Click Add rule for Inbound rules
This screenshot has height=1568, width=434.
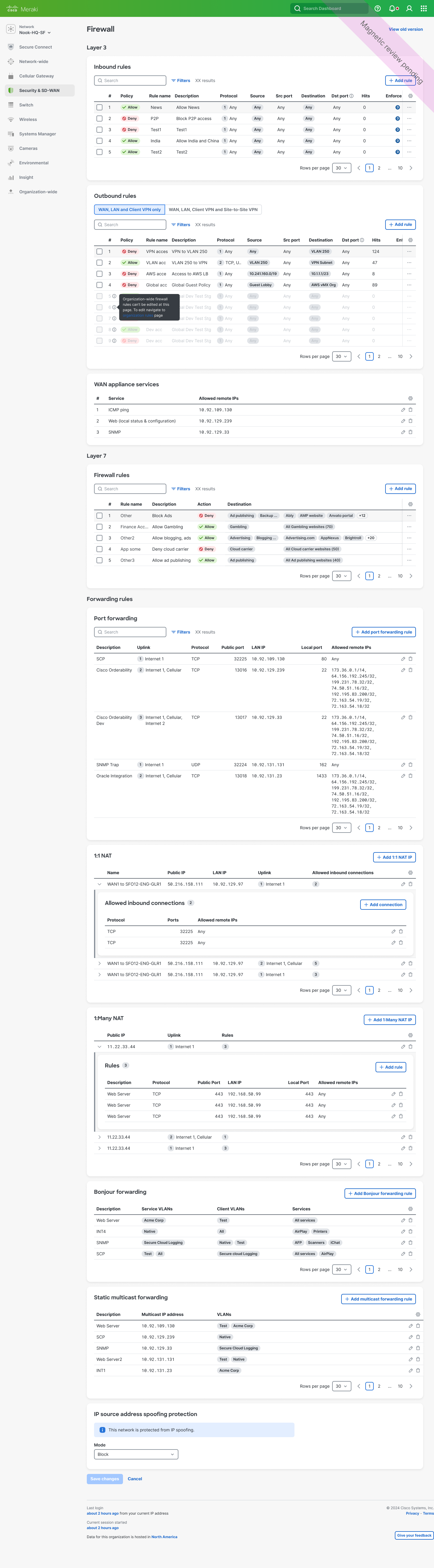click(401, 81)
